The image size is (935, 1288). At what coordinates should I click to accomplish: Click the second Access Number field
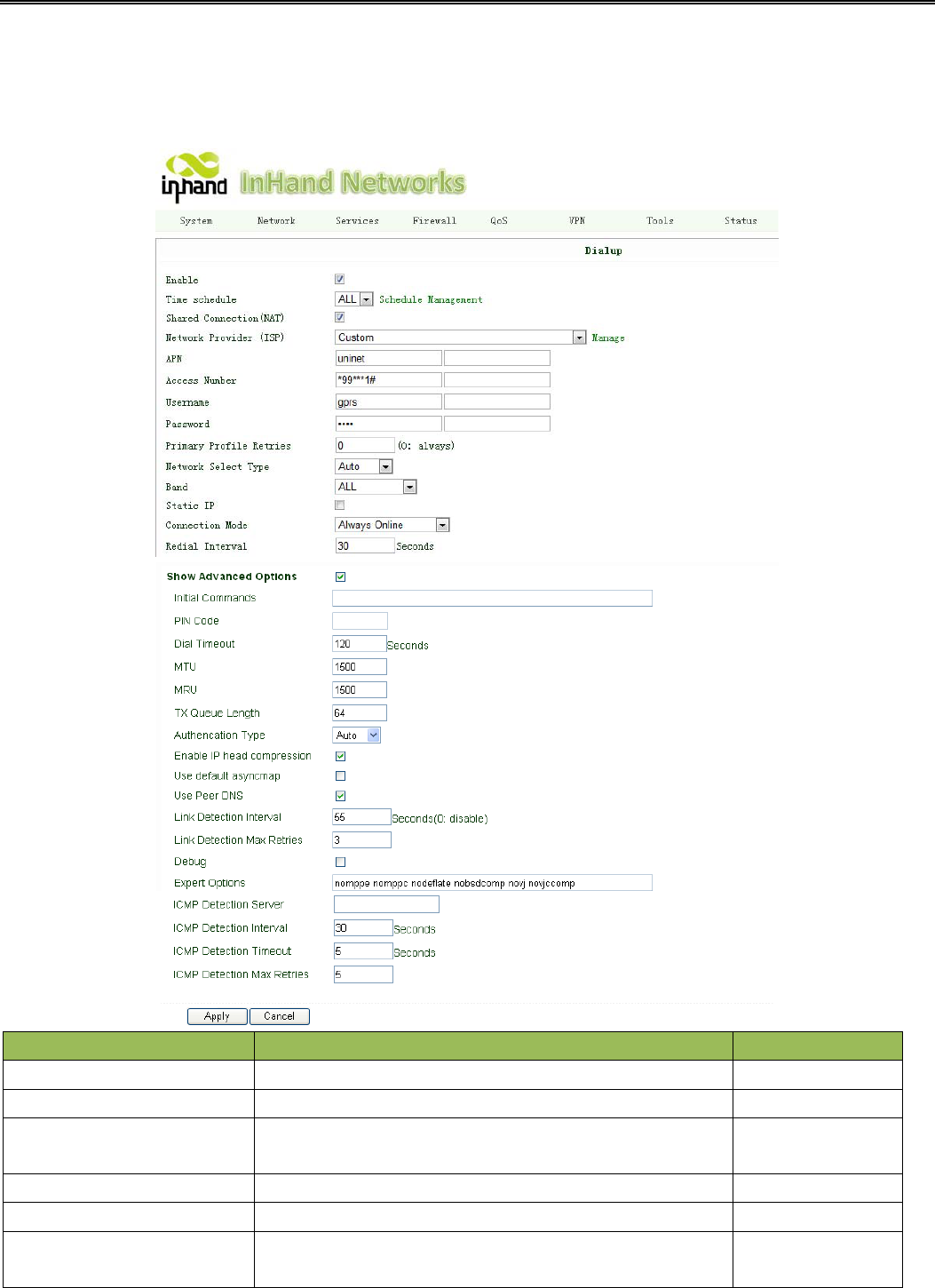(497, 380)
